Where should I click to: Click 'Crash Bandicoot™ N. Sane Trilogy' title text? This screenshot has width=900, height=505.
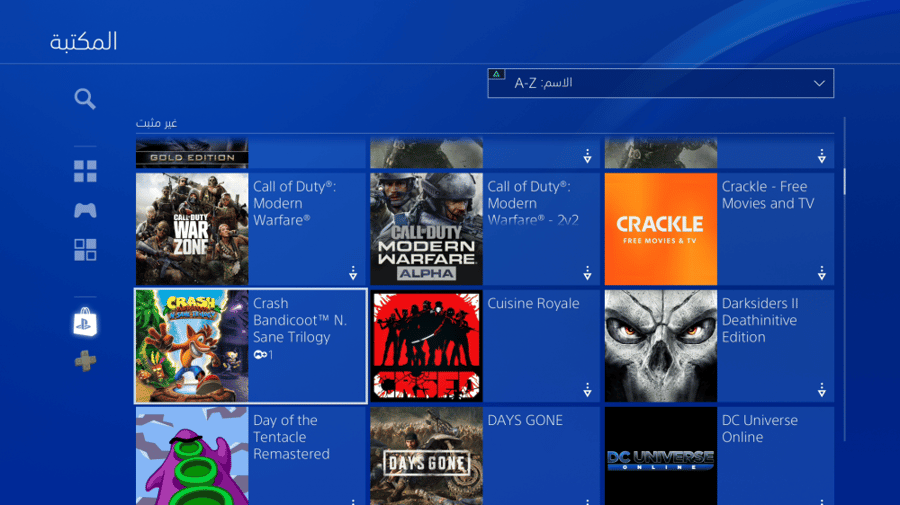(x=300, y=320)
